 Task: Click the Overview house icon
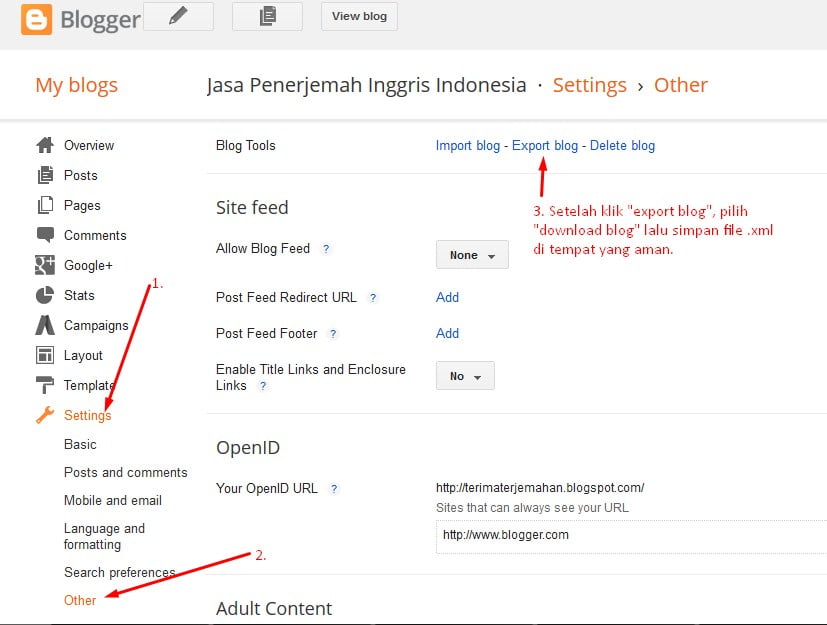point(45,145)
